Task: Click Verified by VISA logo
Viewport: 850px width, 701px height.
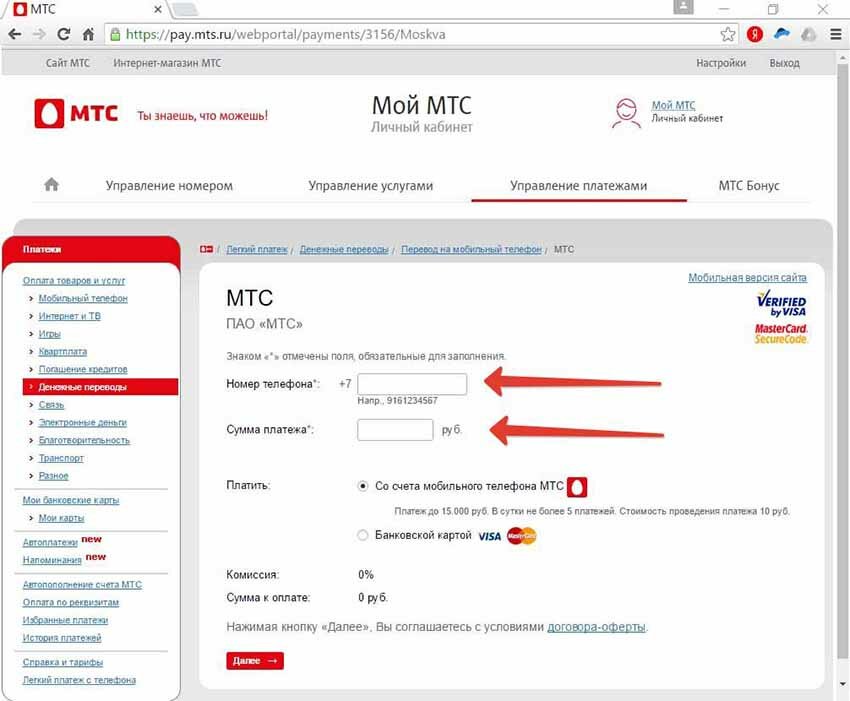Action: pyautogui.click(x=781, y=304)
